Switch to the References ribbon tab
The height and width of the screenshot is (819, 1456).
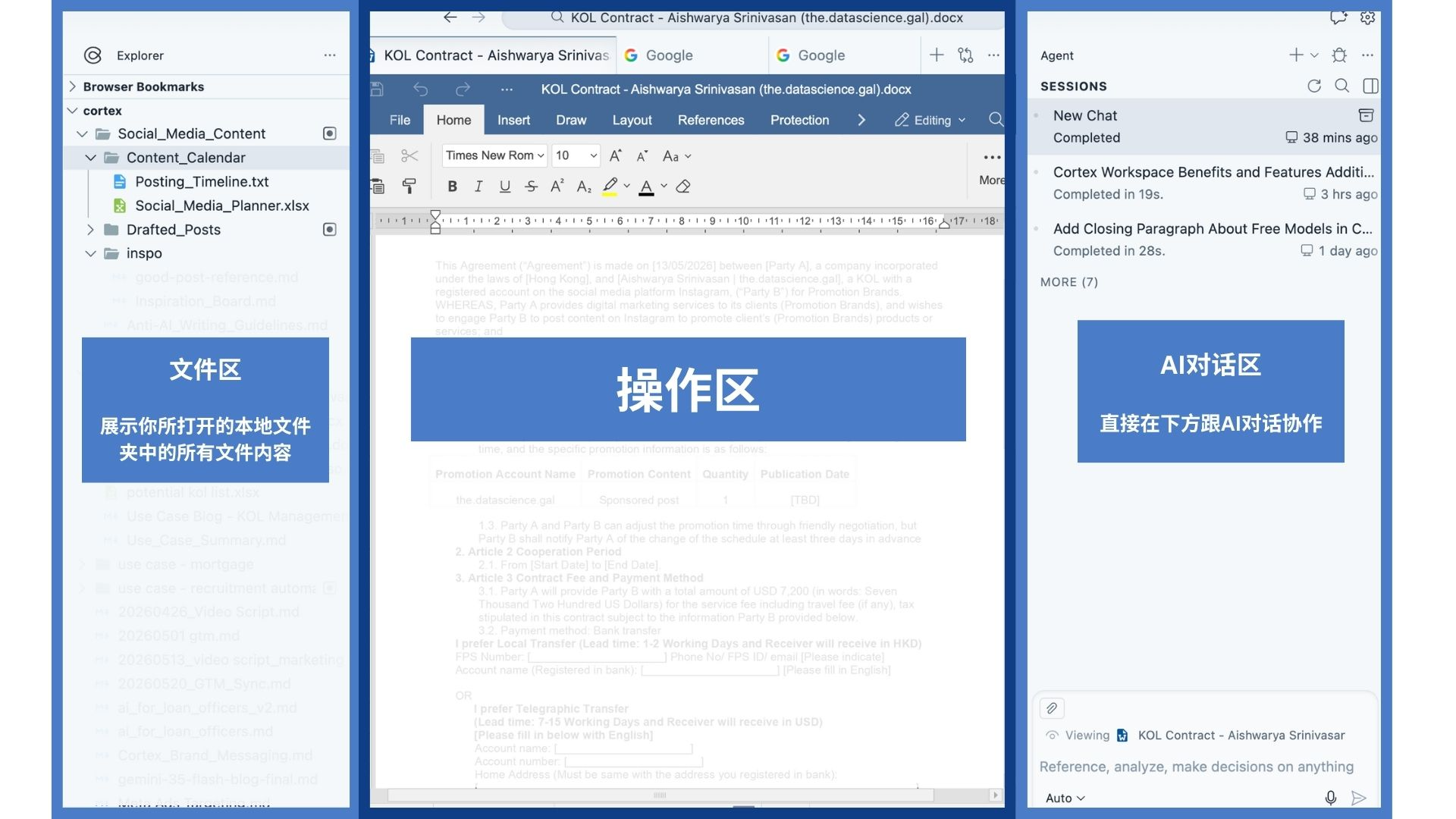(x=711, y=120)
